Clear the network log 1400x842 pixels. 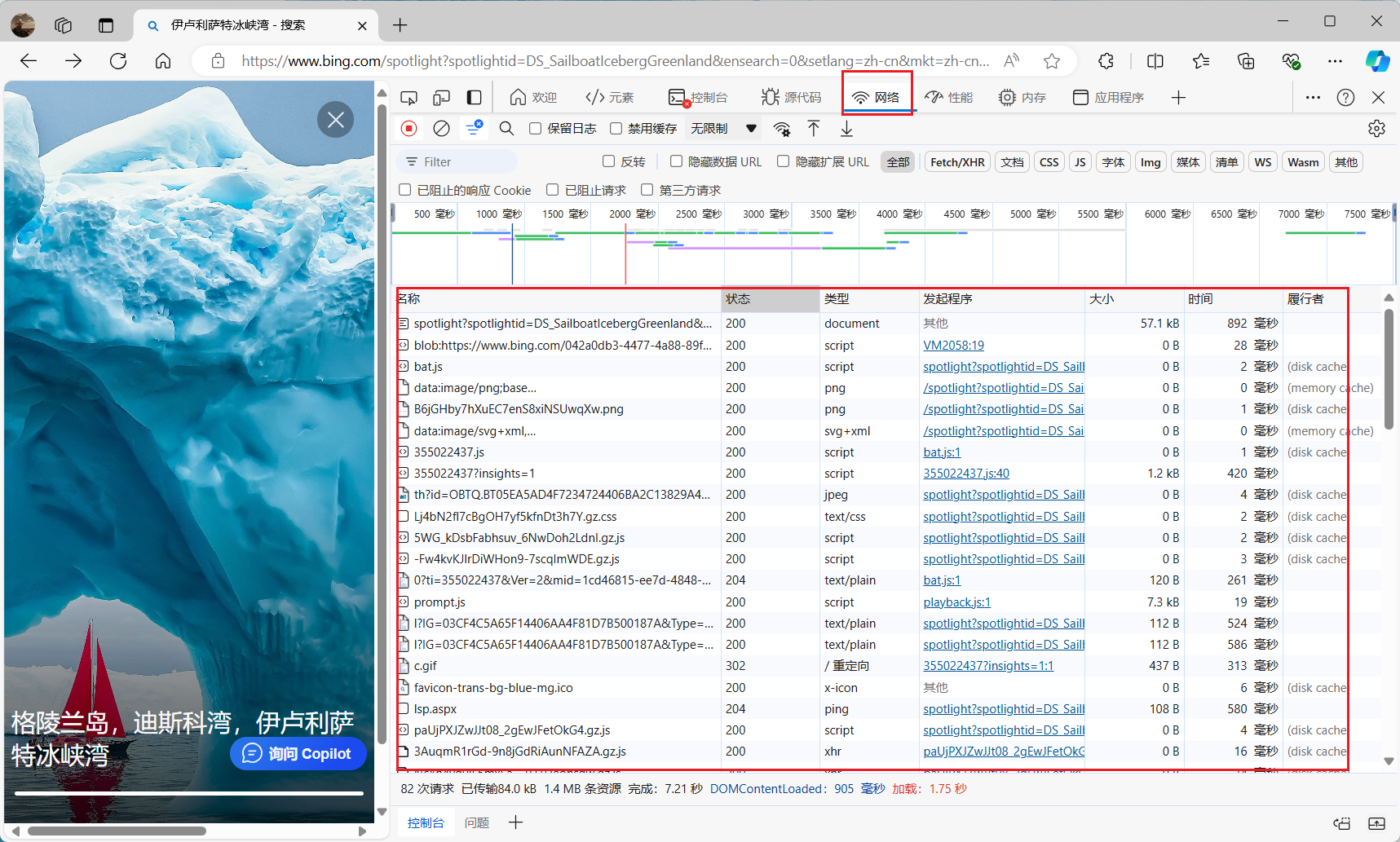(x=441, y=129)
